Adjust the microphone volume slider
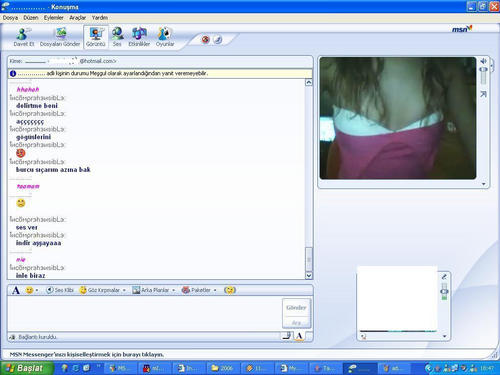500x375 pixels. [x=444, y=291]
